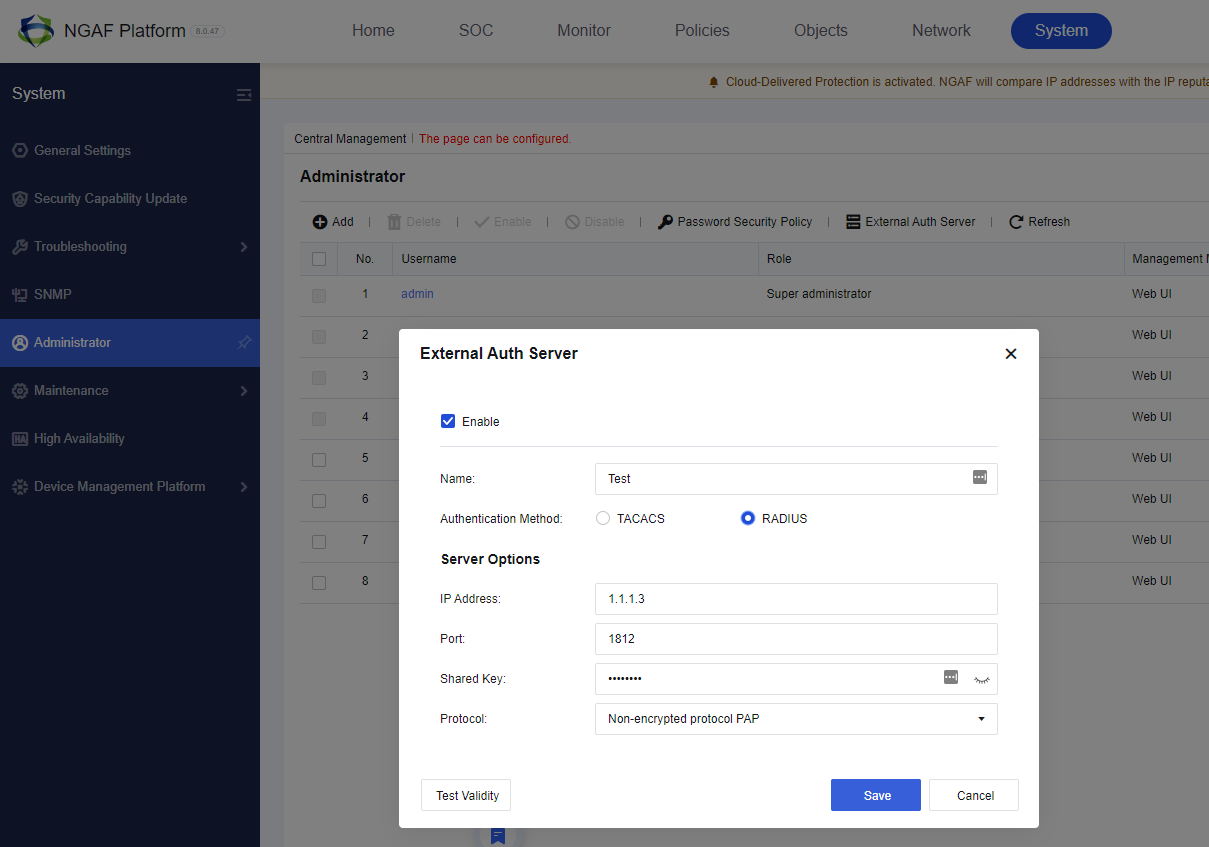Click the SNMP sidebar icon
Viewport: 1209px width, 847px height.
pyautogui.click(x=20, y=294)
